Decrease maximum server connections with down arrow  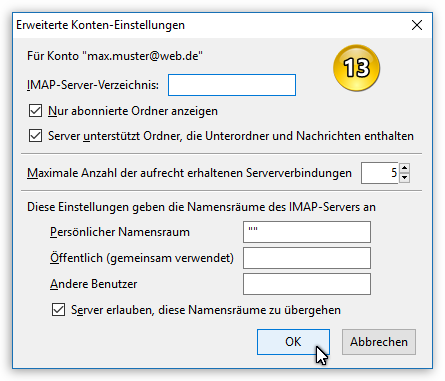(404, 178)
